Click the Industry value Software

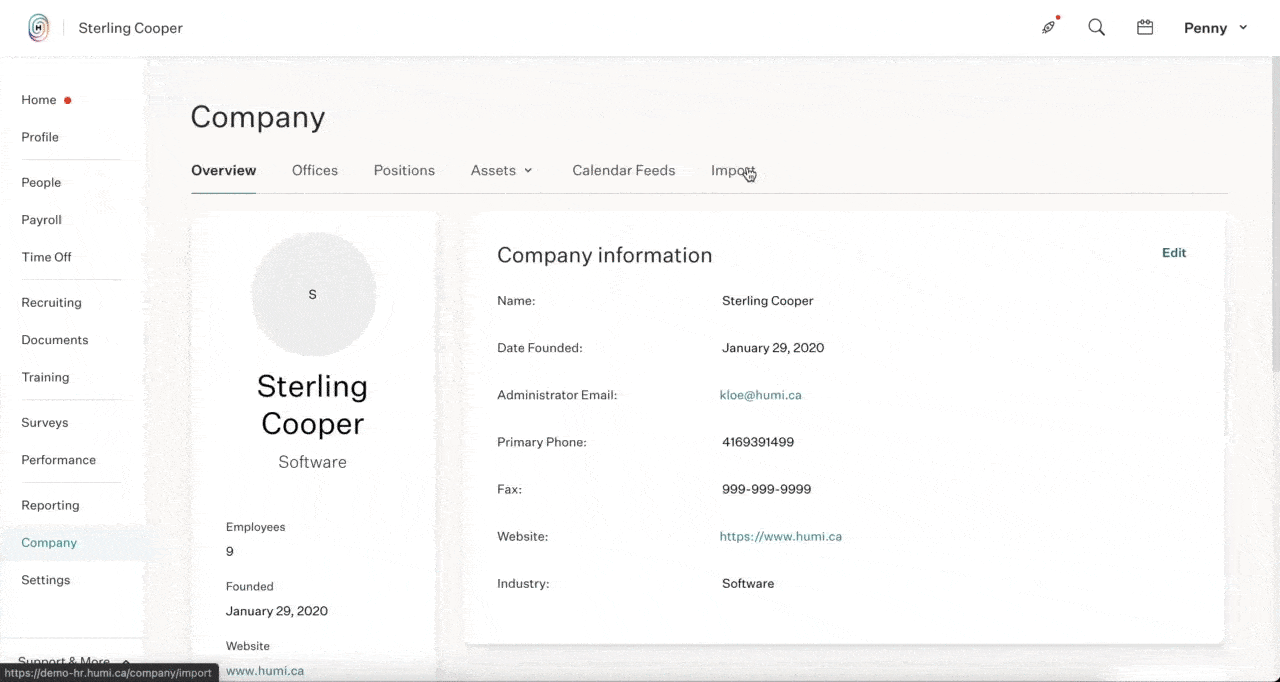[748, 583]
